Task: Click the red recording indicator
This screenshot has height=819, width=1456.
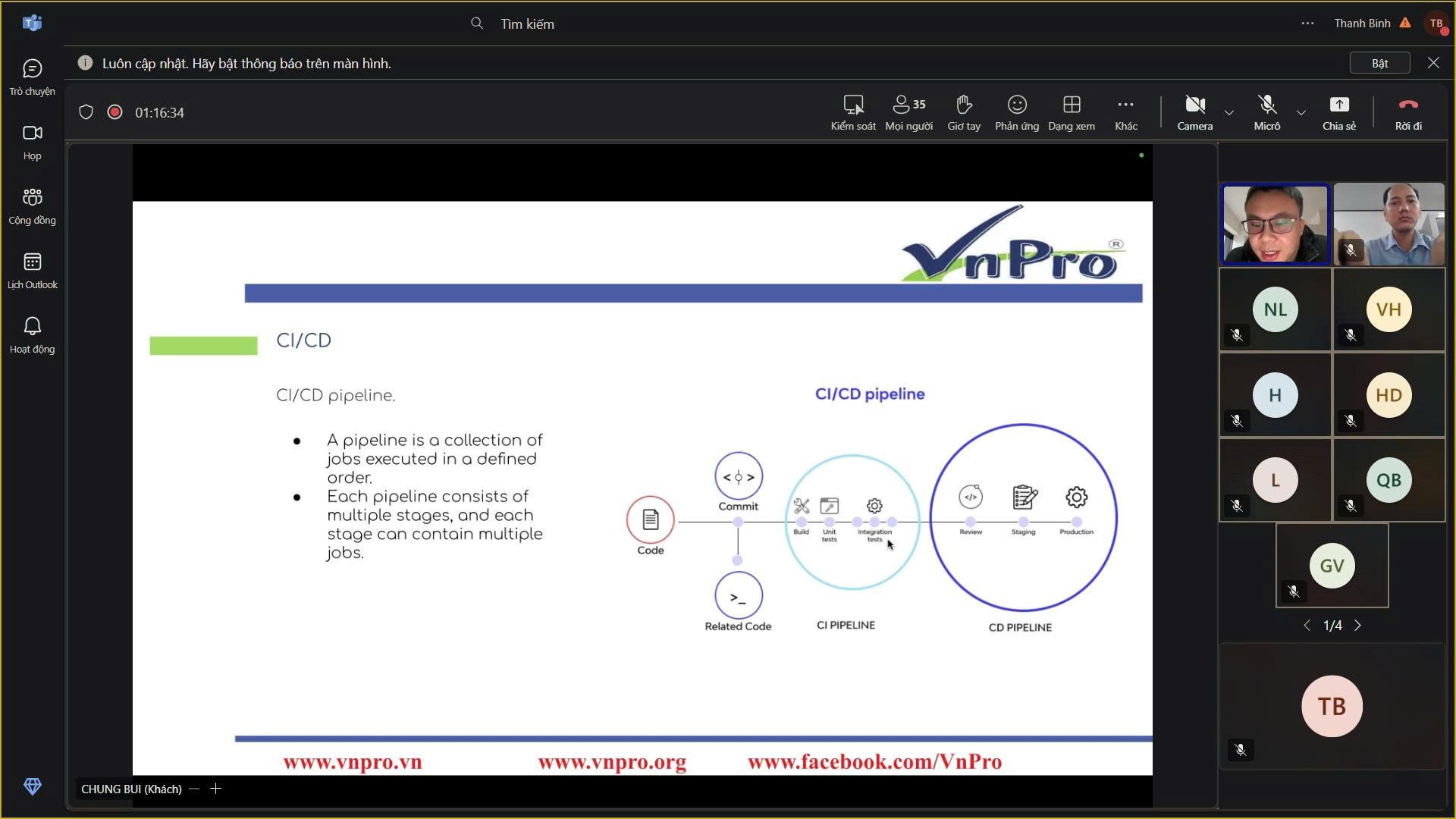Action: pyautogui.click(x=115, y=112)
